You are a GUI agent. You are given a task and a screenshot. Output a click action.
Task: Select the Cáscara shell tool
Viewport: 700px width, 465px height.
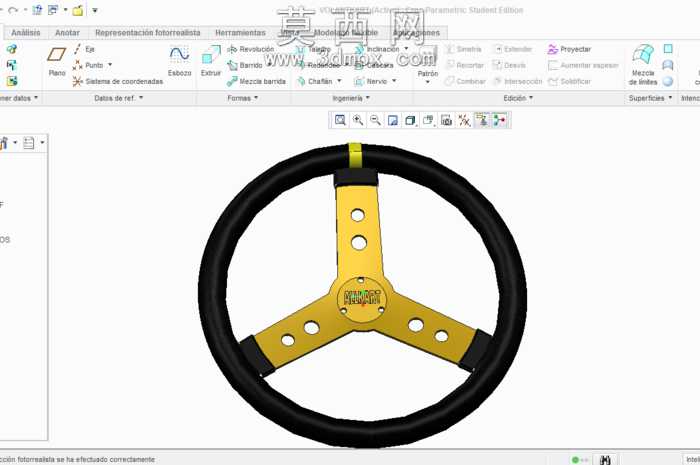point(374,65)
